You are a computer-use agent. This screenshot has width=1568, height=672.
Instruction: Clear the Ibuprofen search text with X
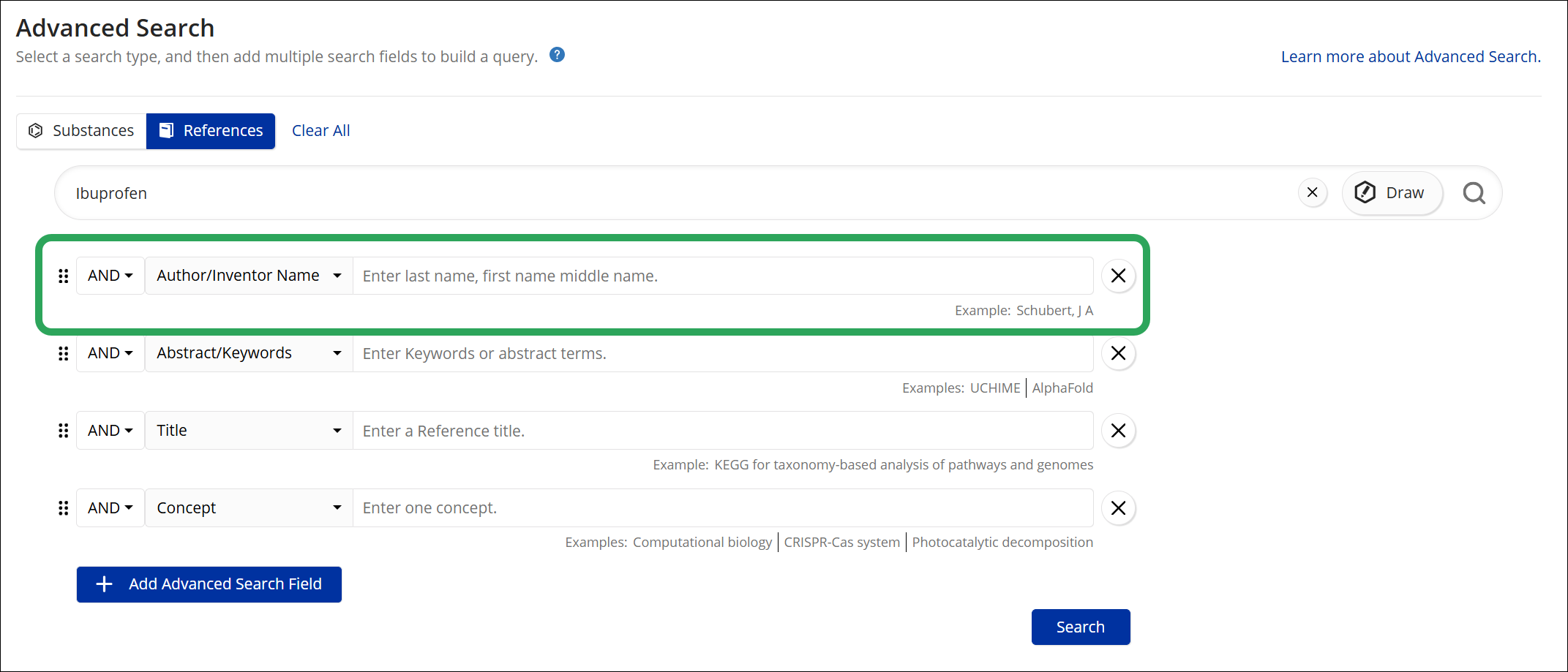pyautogui.click(x=1313, y=192)
